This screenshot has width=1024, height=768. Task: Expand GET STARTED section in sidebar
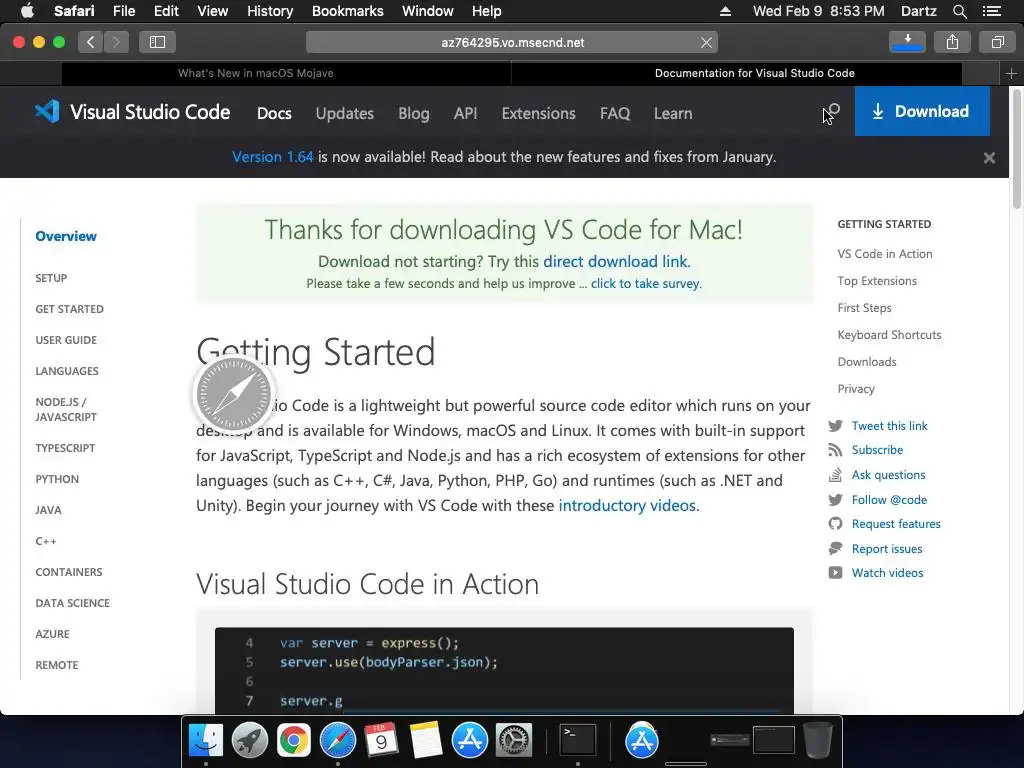coord(69,310)
